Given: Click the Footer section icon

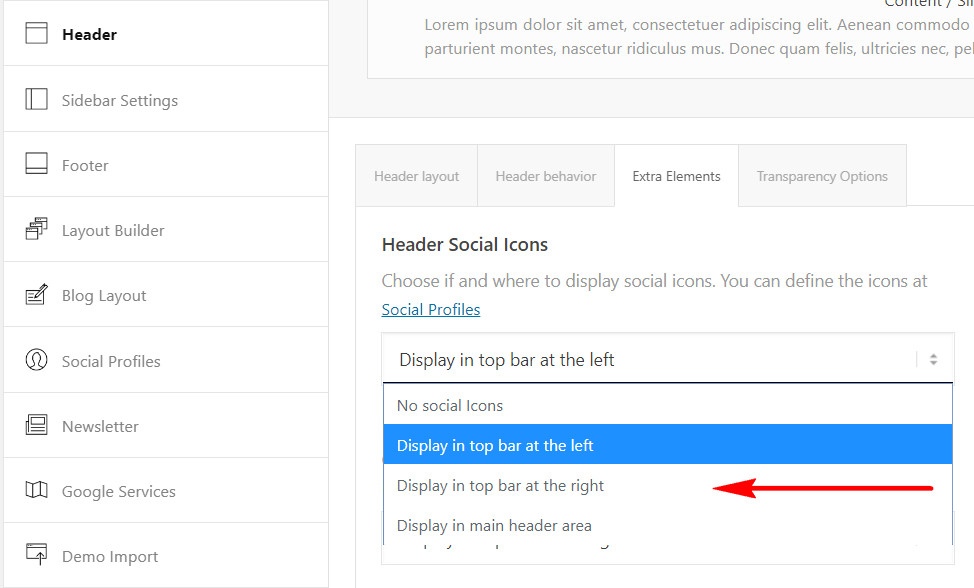Looking at the screenshot, I should 36,164.
